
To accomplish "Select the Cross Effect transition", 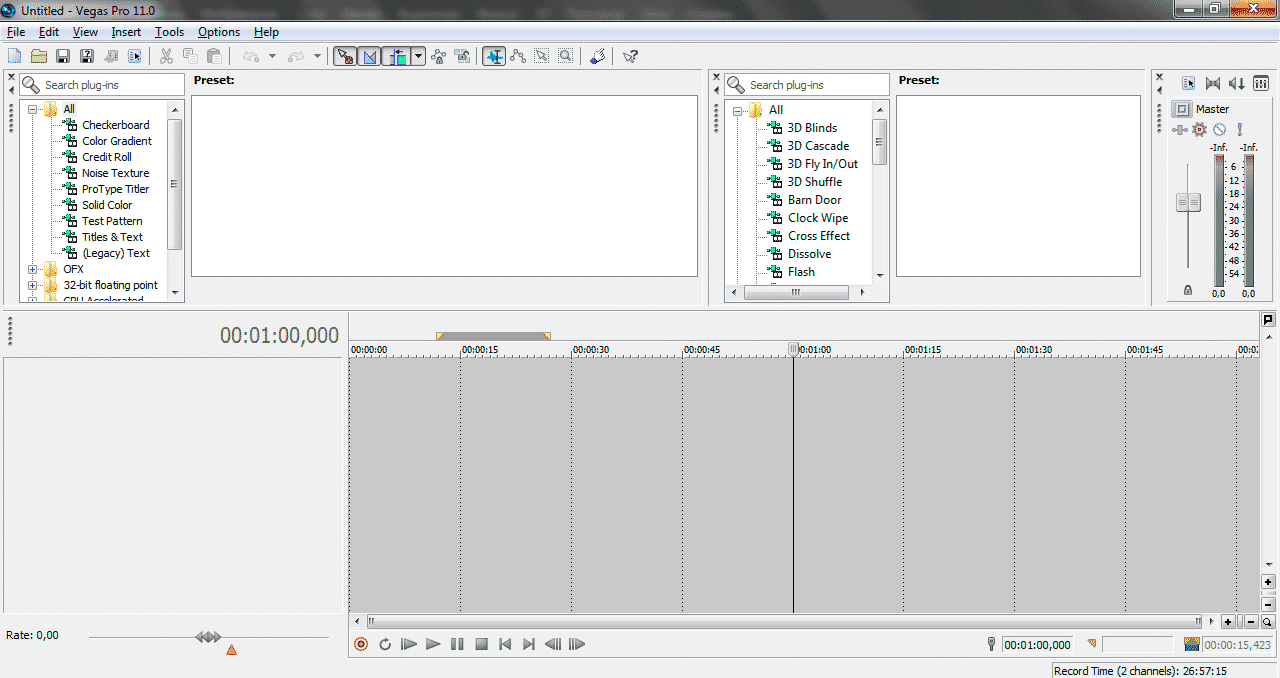I will pyautogui.click(x=818, y=236).
